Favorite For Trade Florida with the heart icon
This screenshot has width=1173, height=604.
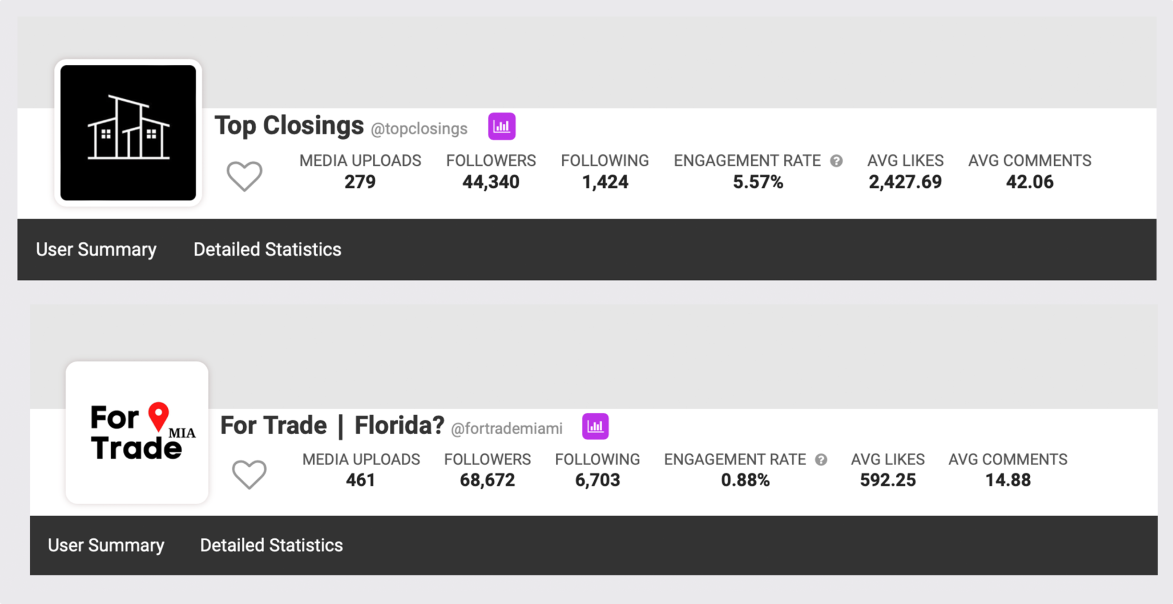click(249, 474)
